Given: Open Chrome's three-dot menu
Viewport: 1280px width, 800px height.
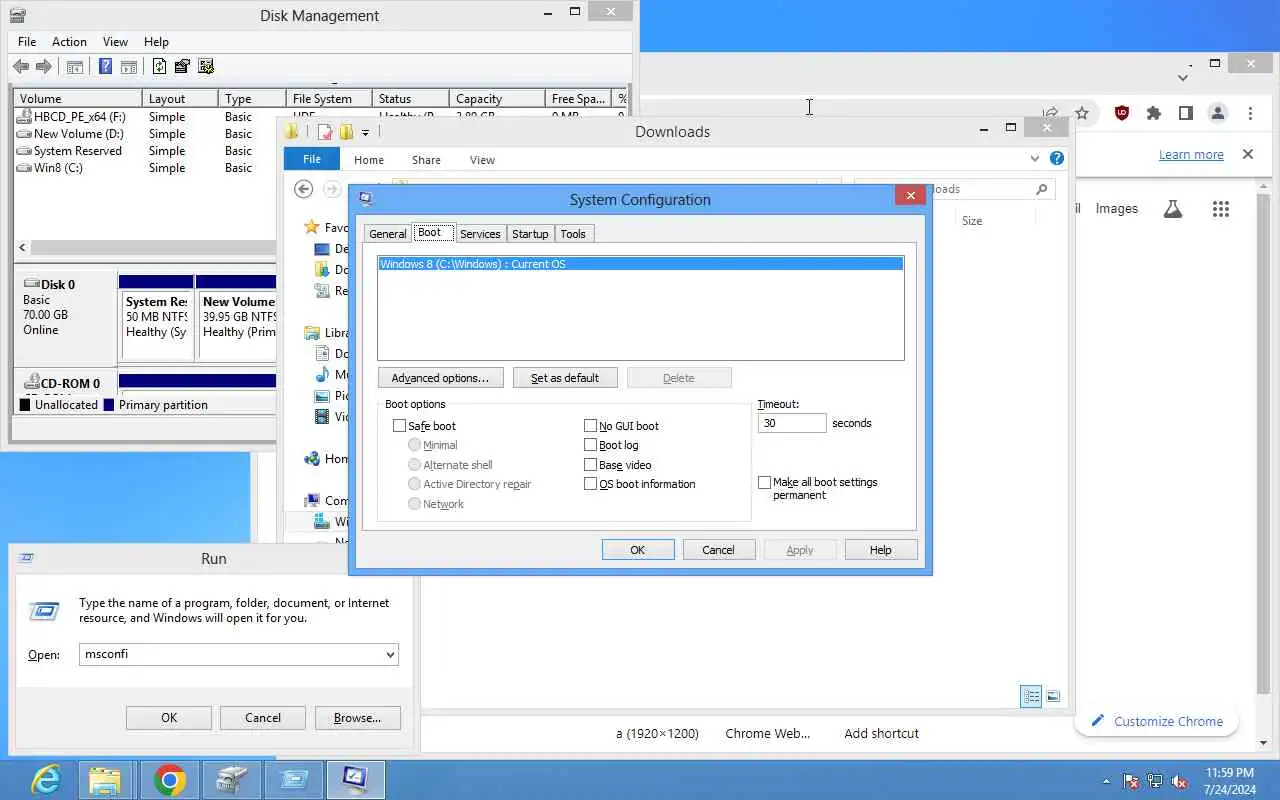Looking at the screenshot, I should (1250, 113).
